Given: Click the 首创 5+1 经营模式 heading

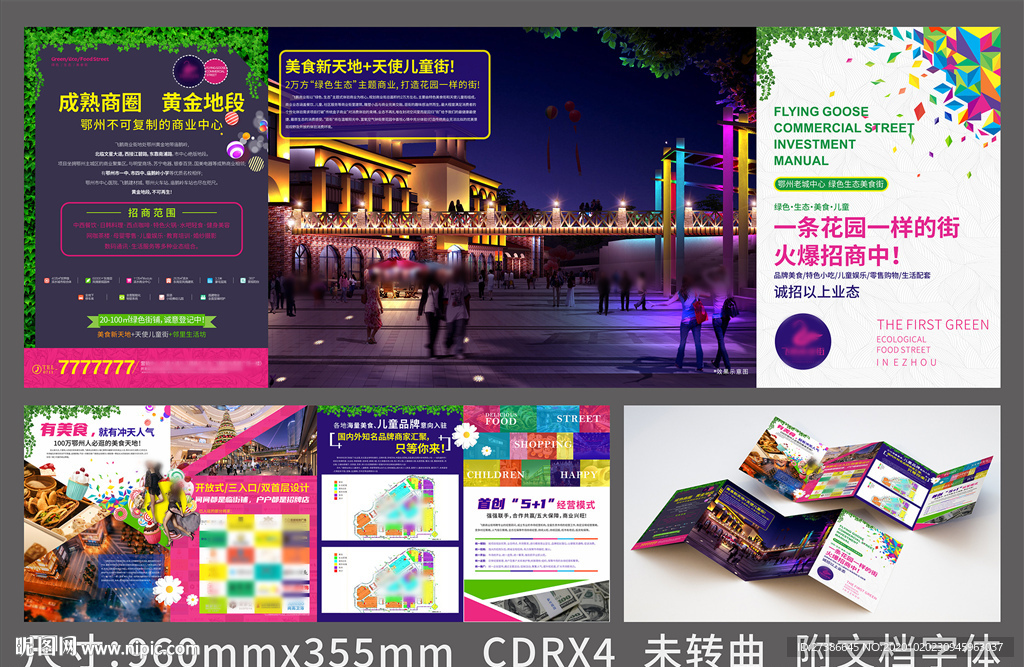Looking at the screenshot, I should pyautogui.click(x=536, y=503).
